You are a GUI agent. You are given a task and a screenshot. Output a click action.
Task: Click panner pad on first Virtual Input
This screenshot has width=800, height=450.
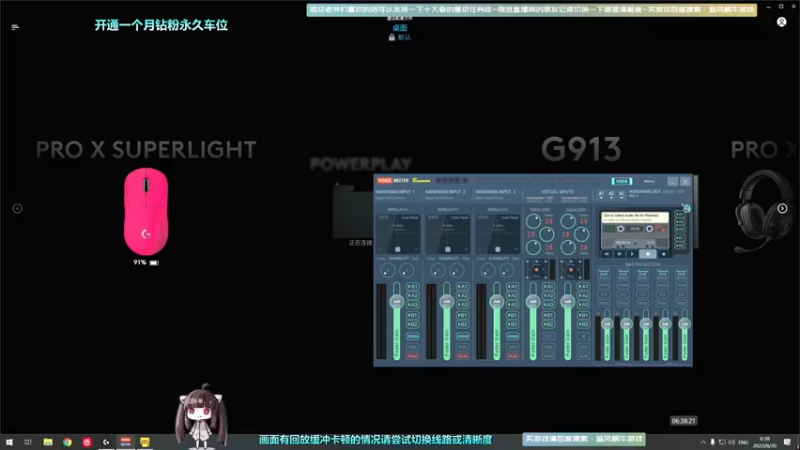click(537, 269)
